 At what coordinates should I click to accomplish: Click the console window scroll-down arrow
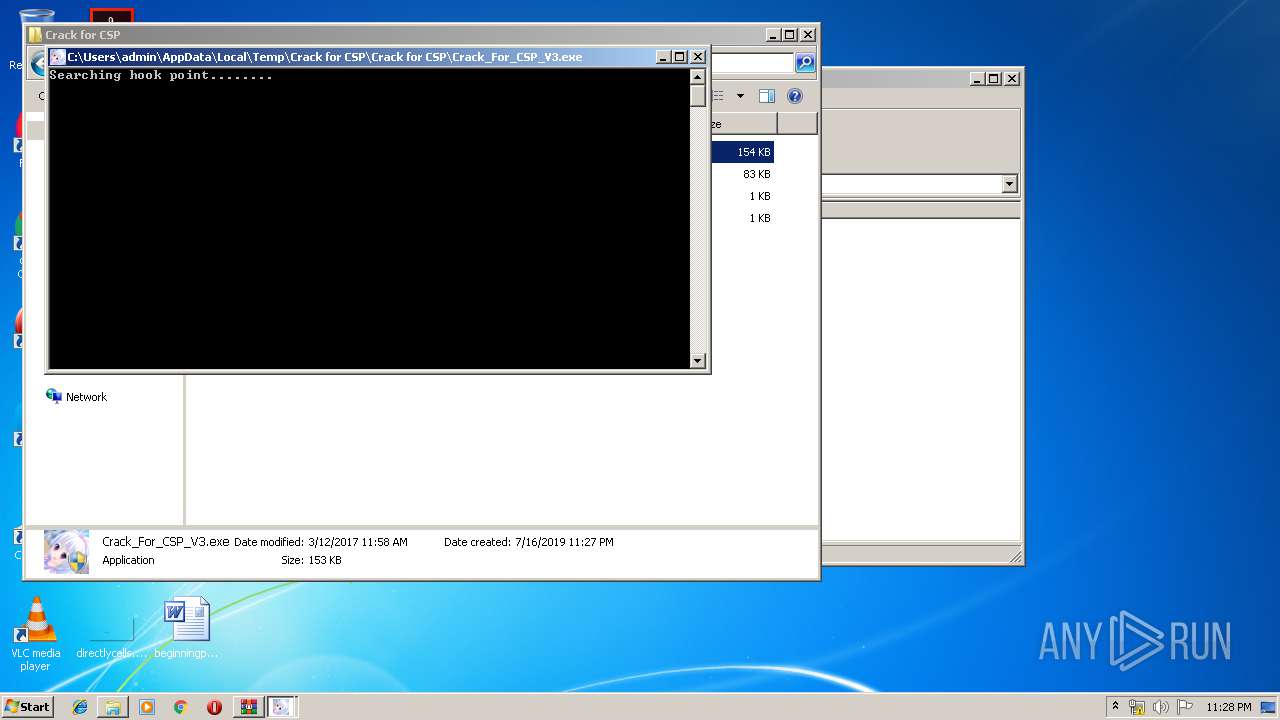698,361
